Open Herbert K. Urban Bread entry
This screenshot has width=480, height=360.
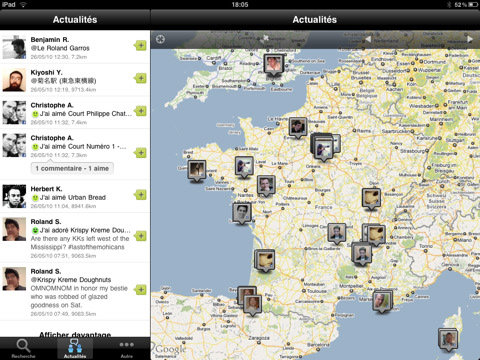(x=75, y=197)
